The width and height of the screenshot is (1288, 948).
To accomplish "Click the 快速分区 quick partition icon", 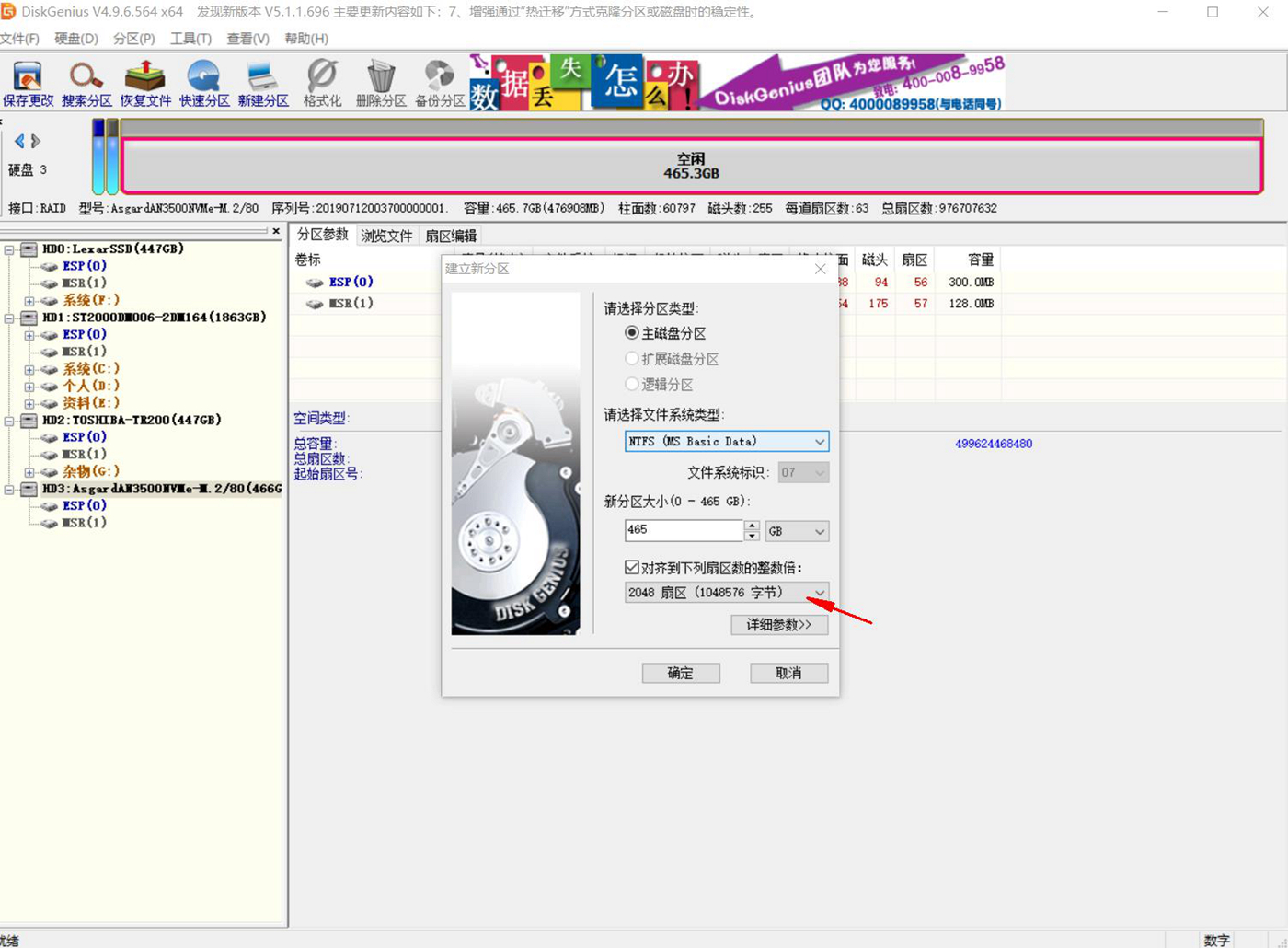I will click(x=203, y=83).
